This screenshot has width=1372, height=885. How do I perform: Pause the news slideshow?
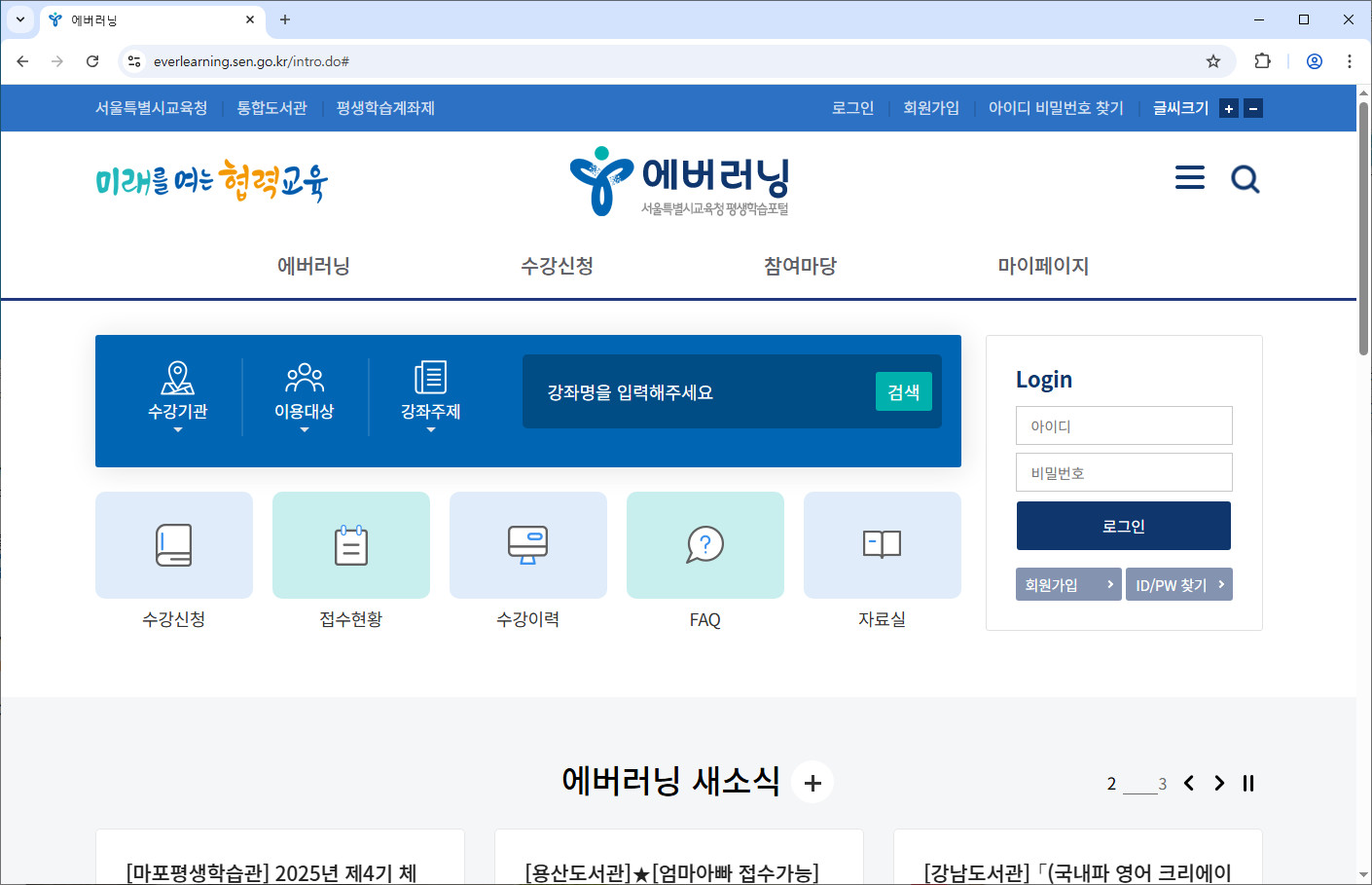coord(1248,783)
